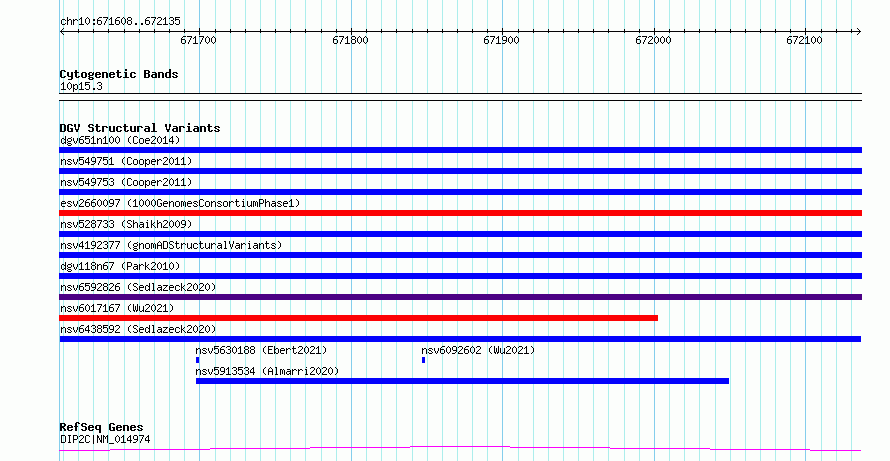The width and height of the screenshot is (890, 461).
Task: Click the blue bar for nsv528733
Action: click(460, 234)
